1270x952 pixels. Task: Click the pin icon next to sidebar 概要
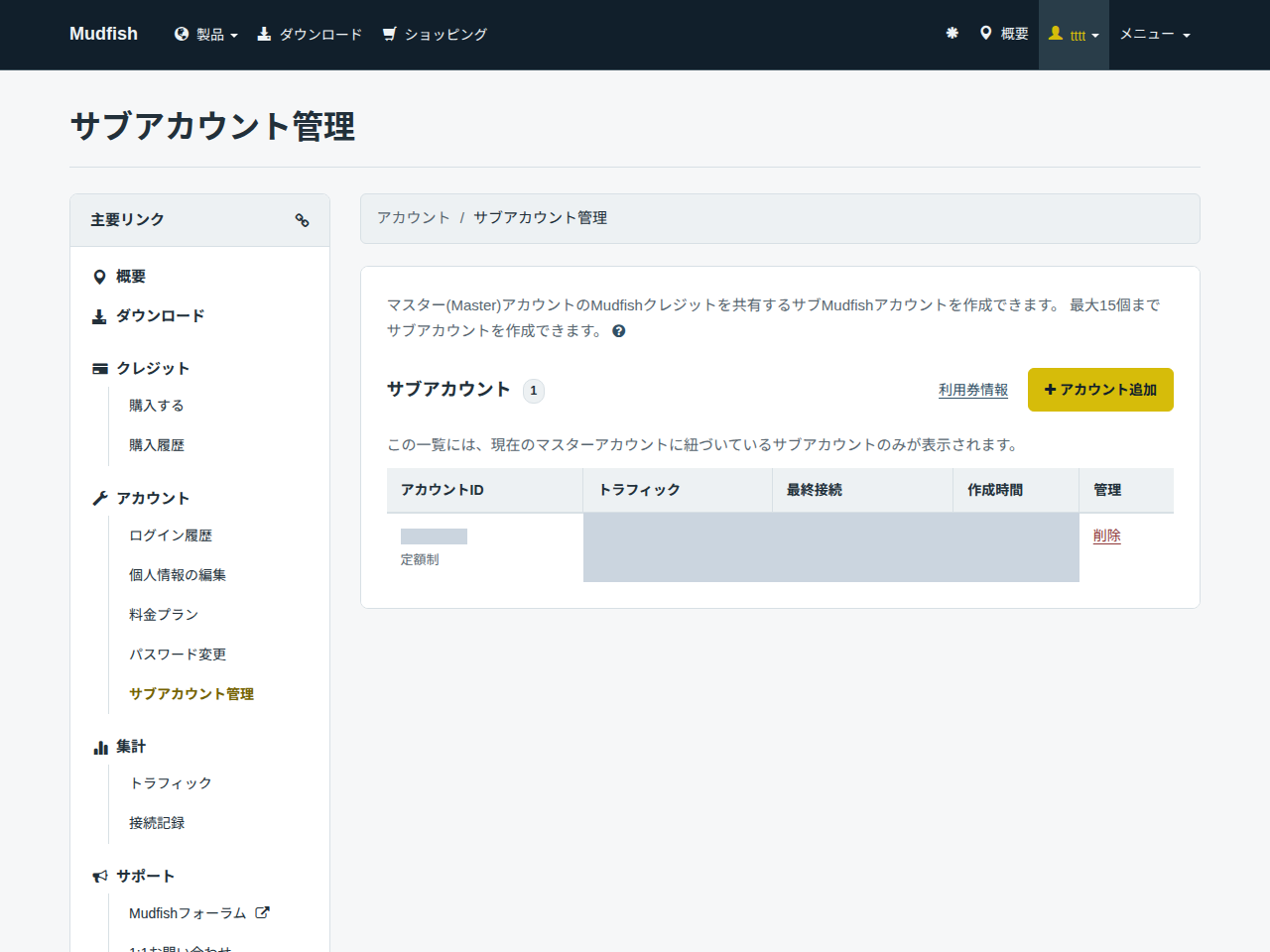coord(99,277)
